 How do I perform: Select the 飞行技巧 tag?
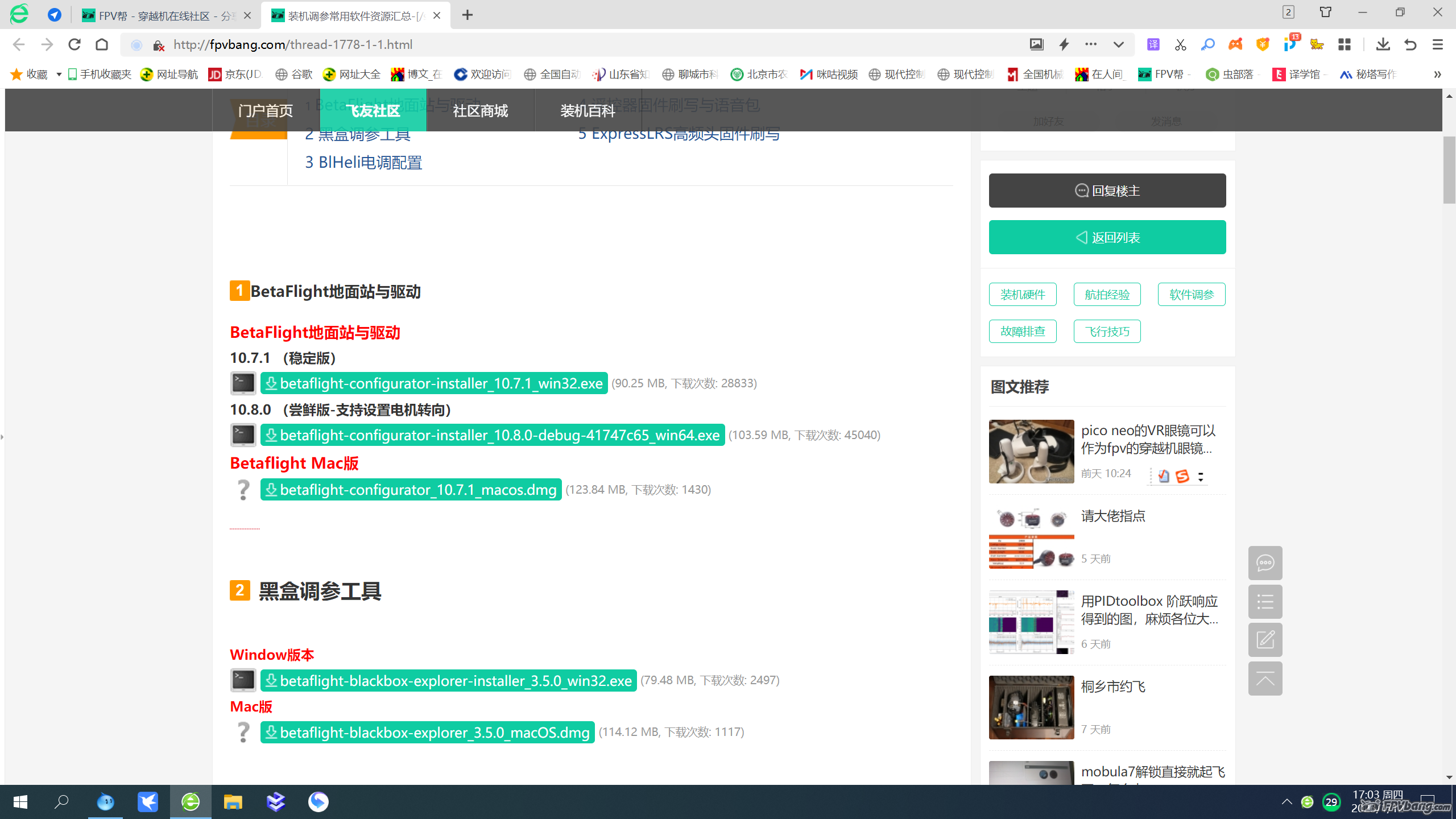(1107, 332)
